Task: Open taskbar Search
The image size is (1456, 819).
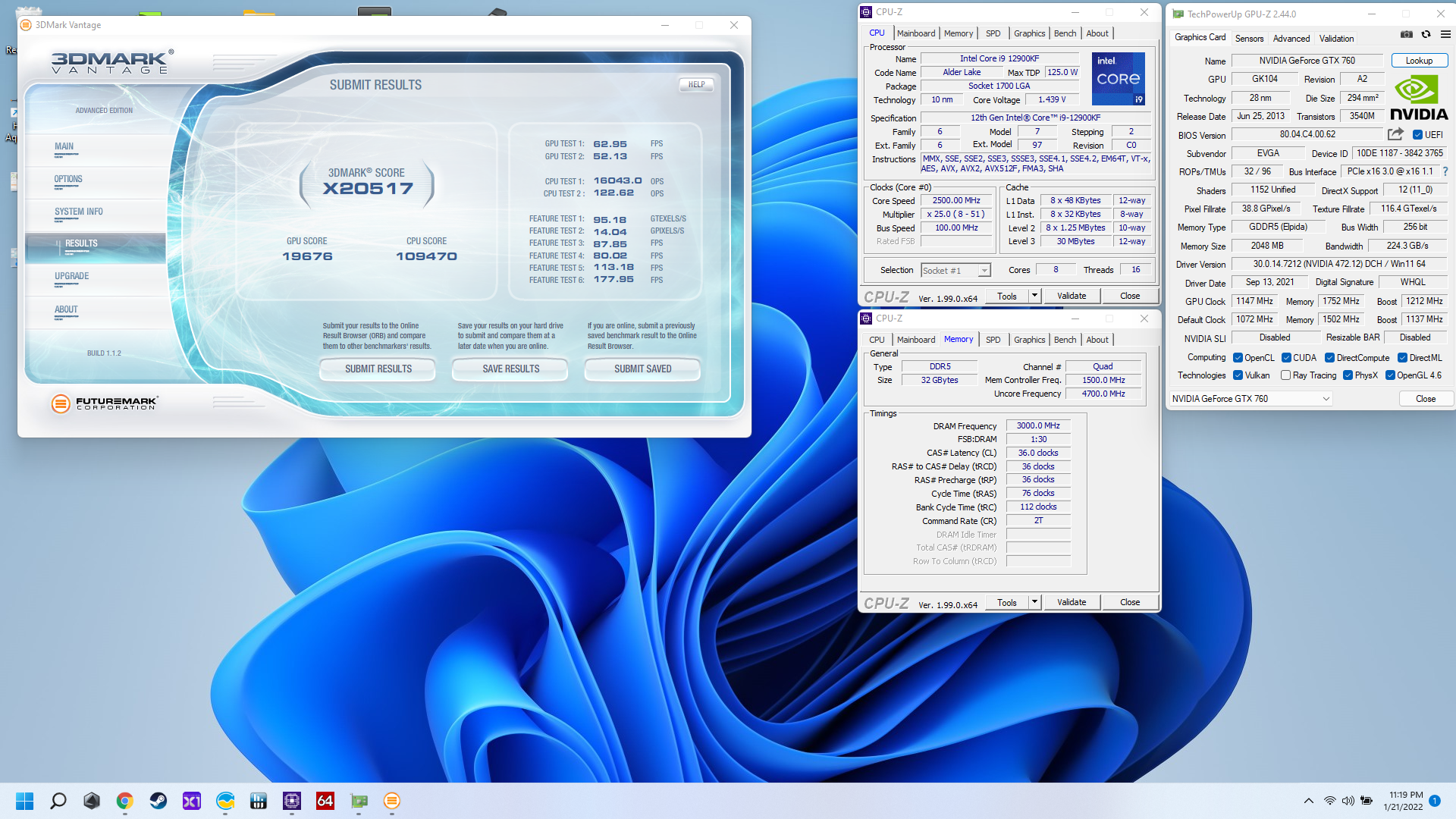Action: coord(58,801)
